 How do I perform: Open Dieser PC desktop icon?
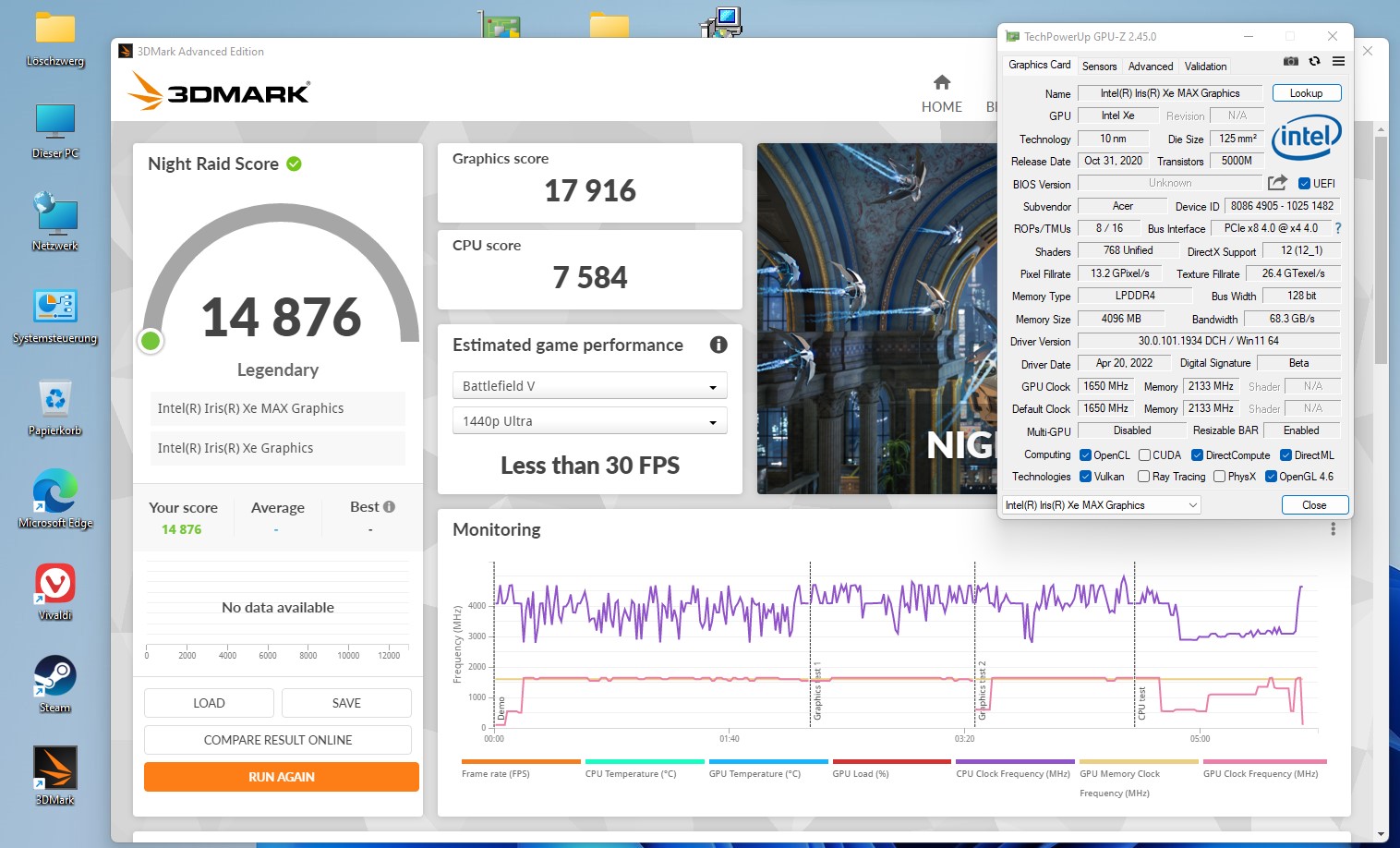(55, 130)
